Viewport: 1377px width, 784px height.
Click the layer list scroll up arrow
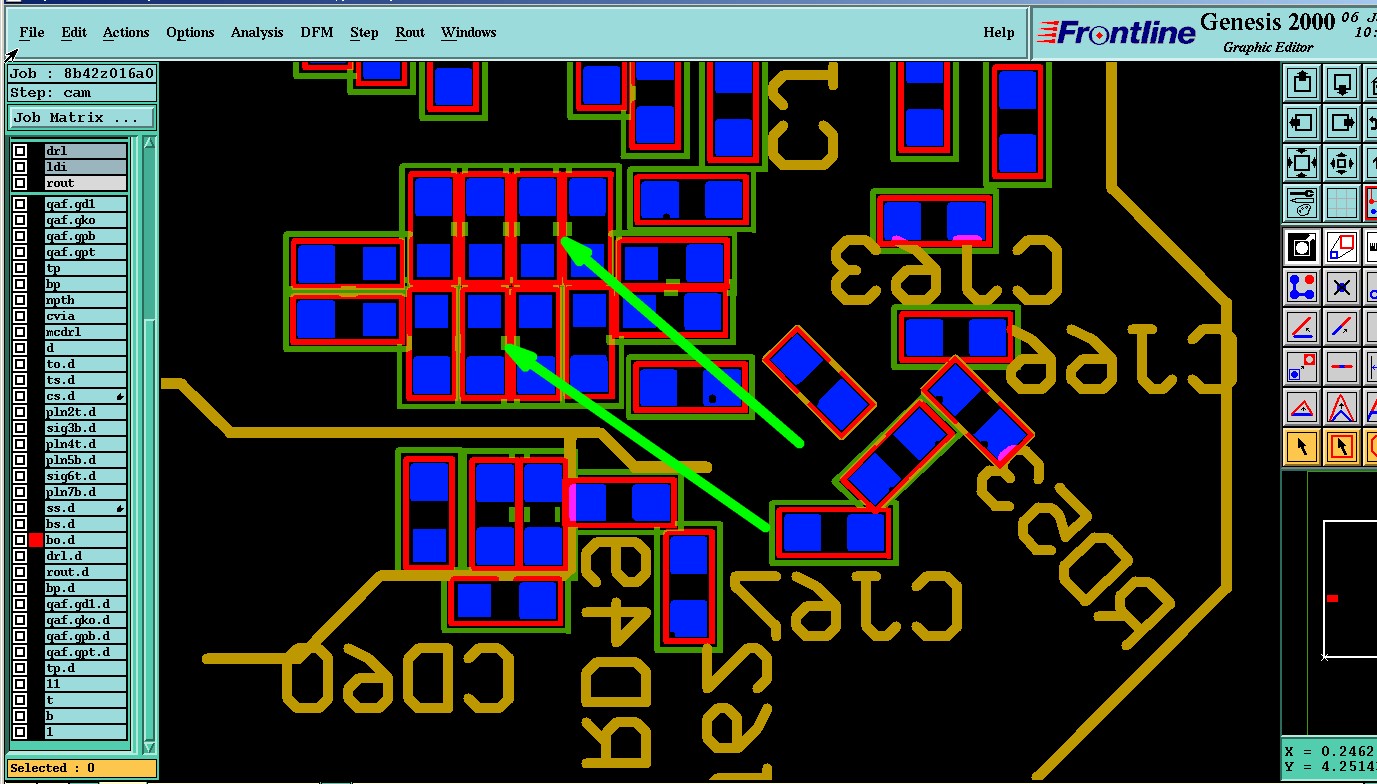(x=150, y=143)
